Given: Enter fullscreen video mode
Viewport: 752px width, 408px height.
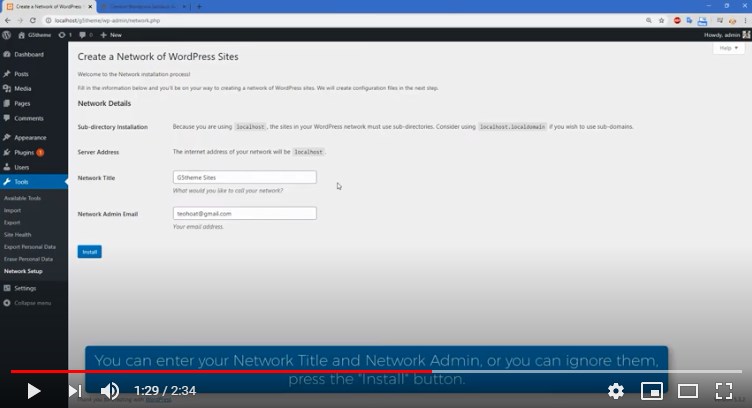Looking at the screenshot, I should point(724,391).
